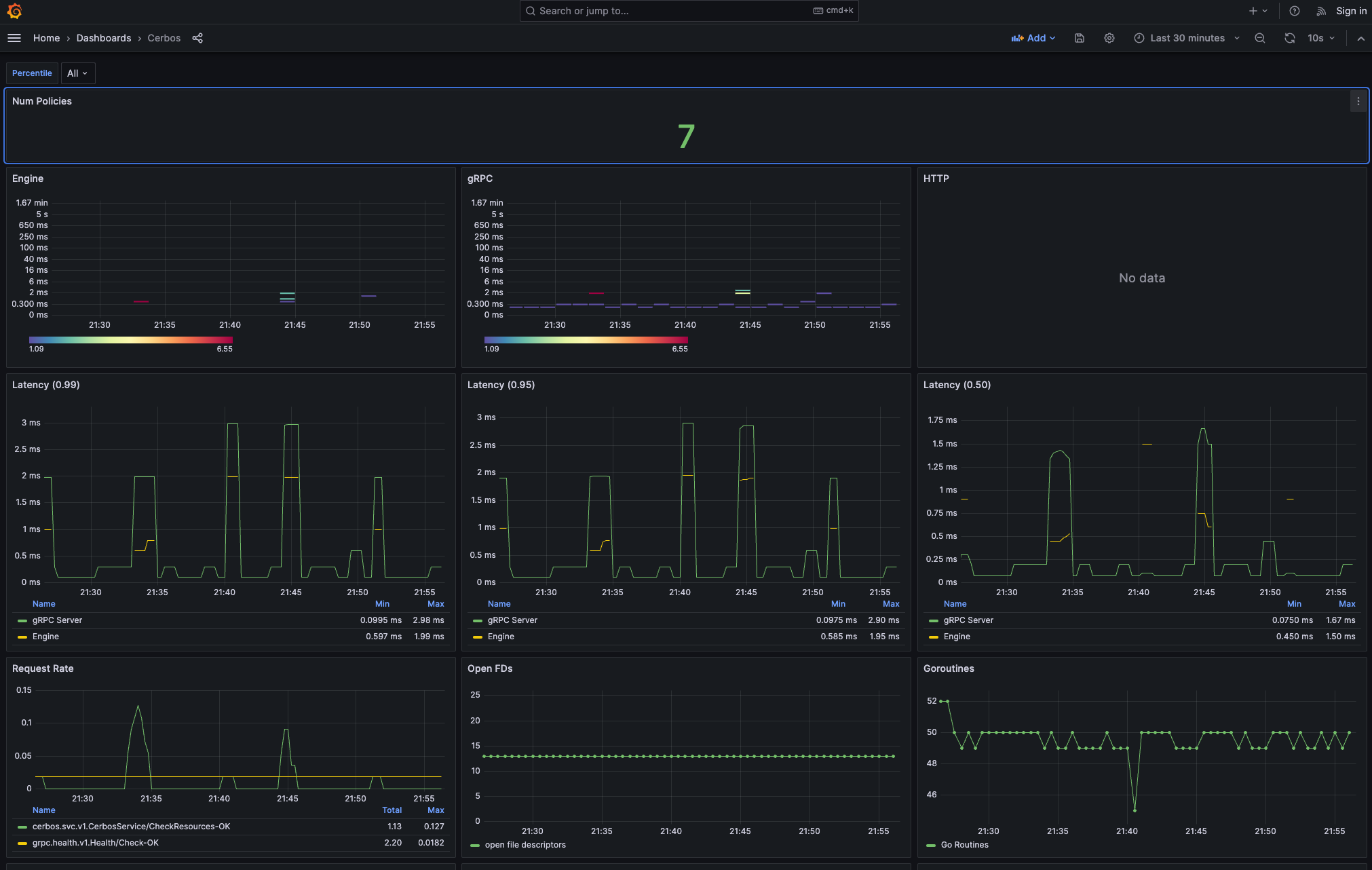This screenshot has width=1372, height=870.
Task: Toggle gRPC Server series in Latency (0.99) legend
Action: 57,620
